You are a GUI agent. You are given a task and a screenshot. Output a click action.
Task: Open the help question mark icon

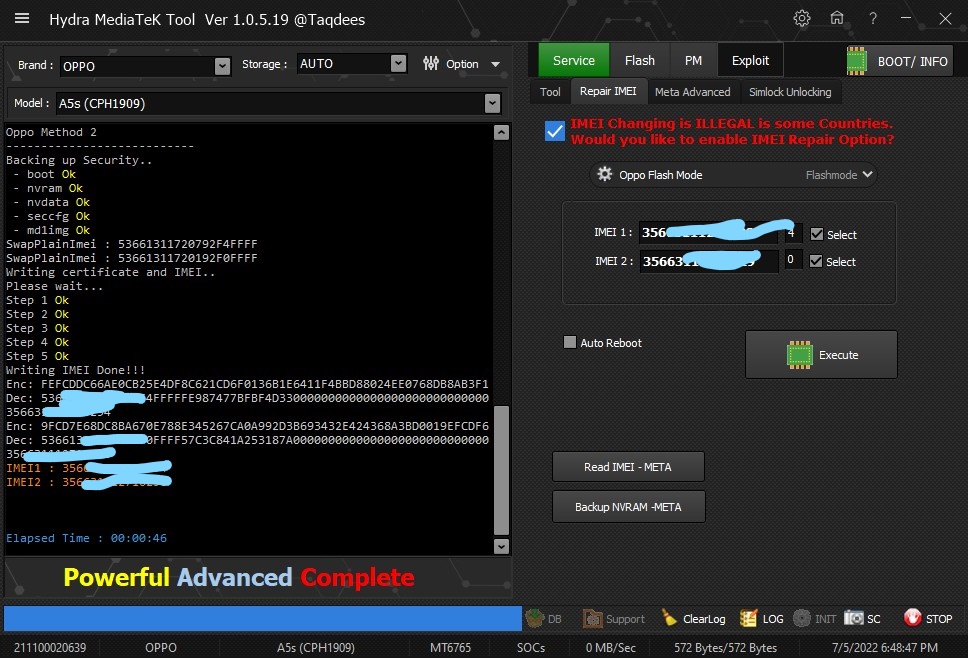click(872, 19)
